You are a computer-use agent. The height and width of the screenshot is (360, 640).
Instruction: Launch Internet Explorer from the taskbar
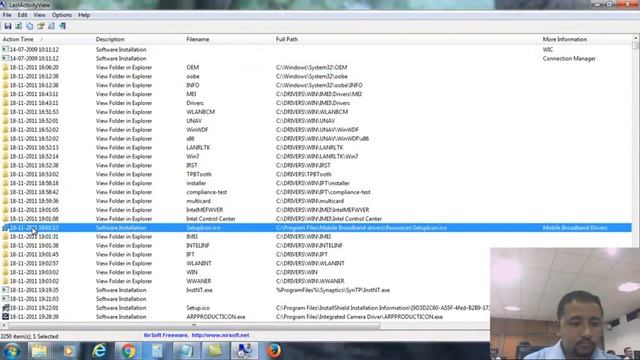point(99,351)
